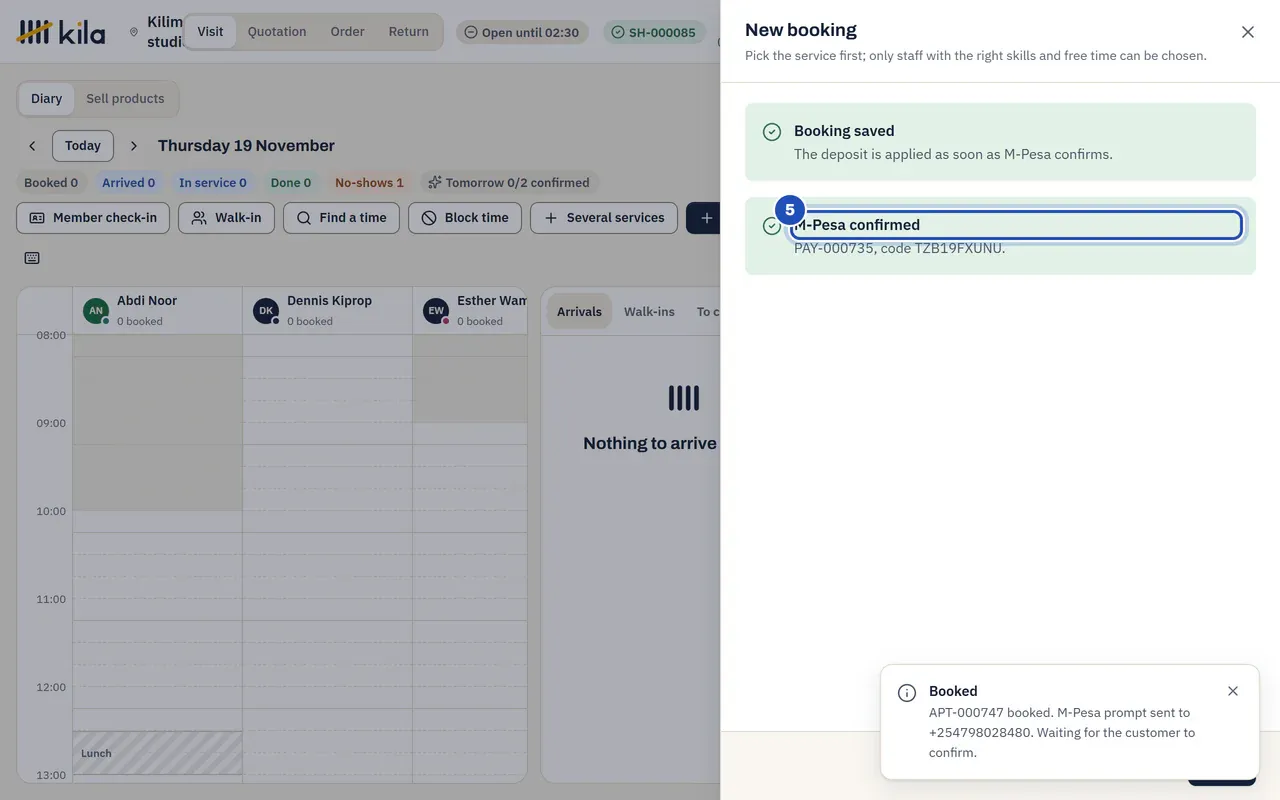Image resolution: width=1280 pixels, height=800 pixels.
Task: Close the New booking panel
Action: [1248, 32]
